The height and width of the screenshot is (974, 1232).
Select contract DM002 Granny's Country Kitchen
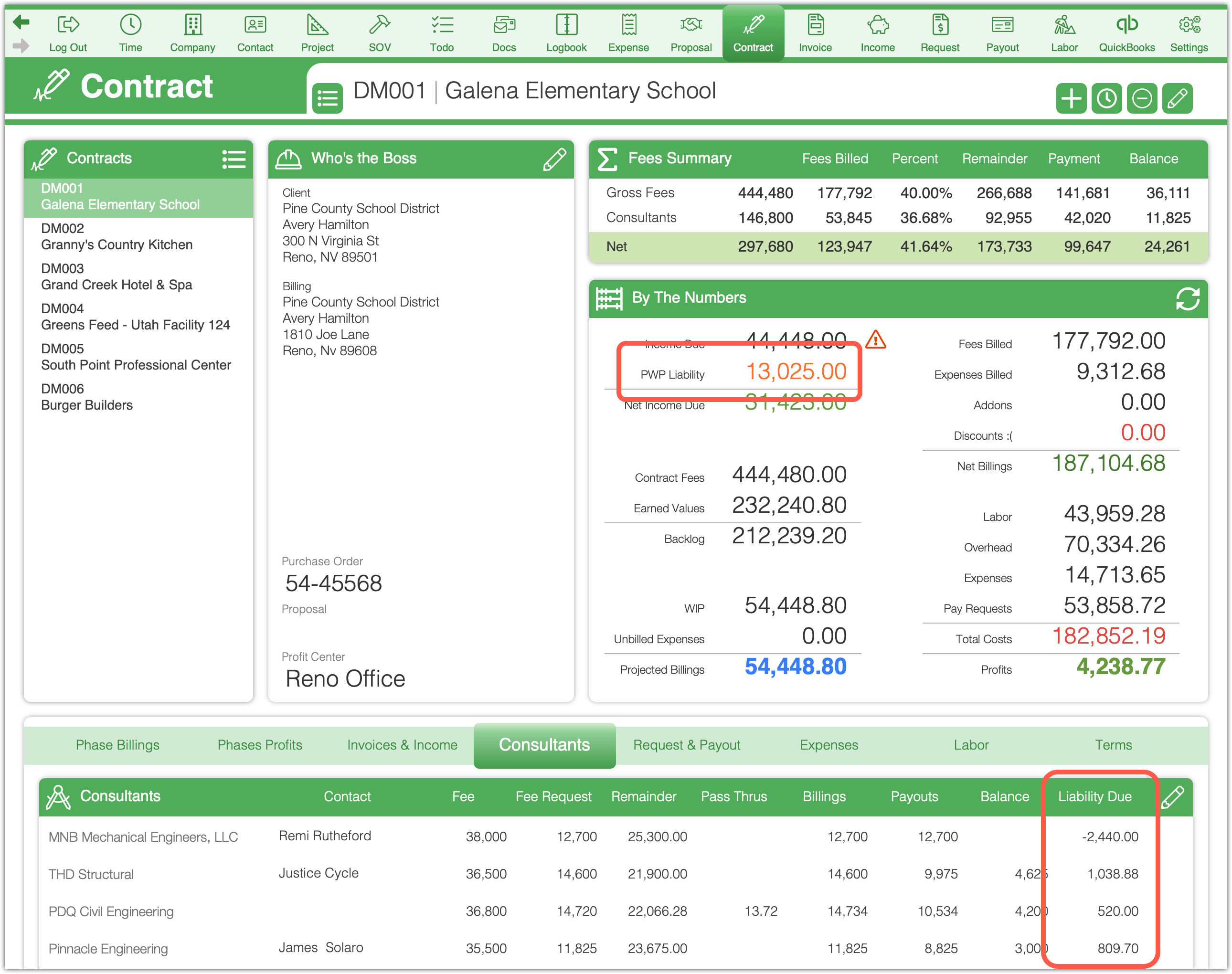[x=138, y=237]
